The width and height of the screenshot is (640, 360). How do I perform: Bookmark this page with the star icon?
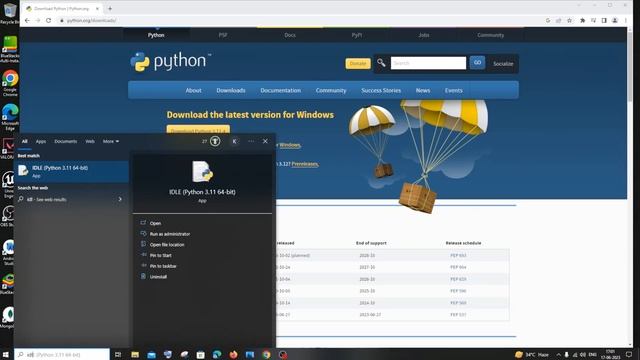tap(569, 20)
